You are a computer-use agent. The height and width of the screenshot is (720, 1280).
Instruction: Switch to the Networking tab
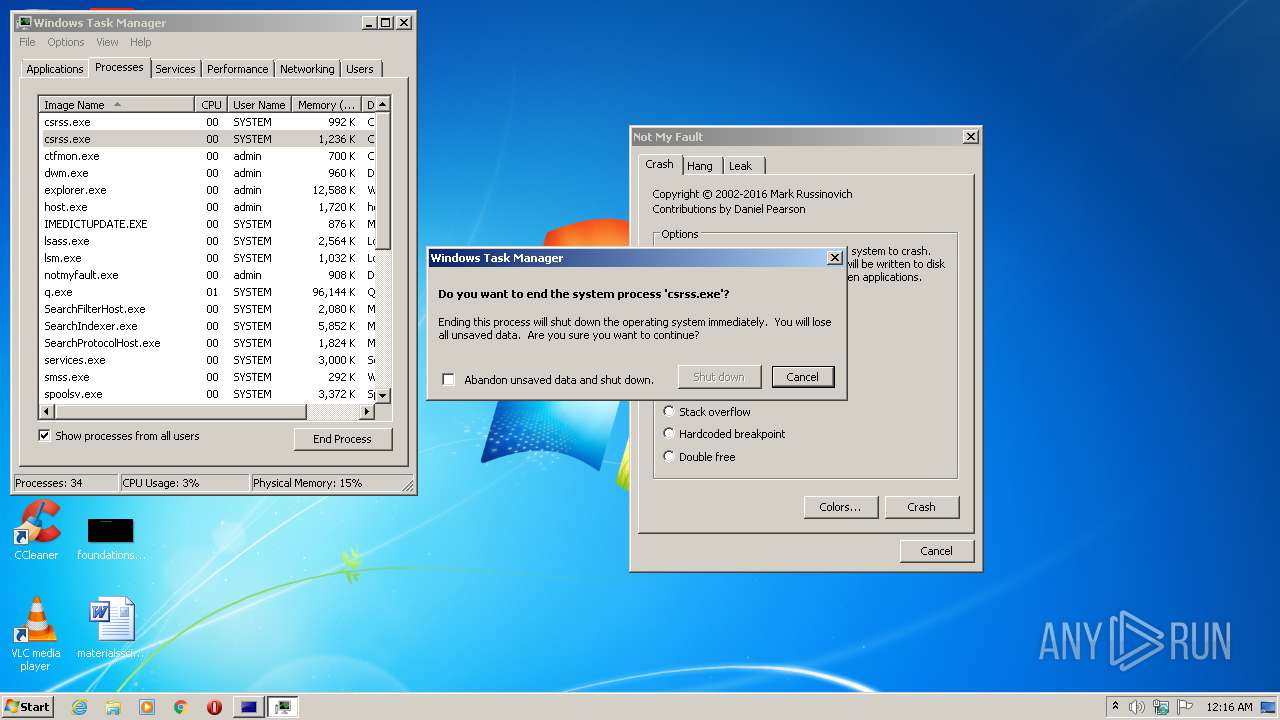[x=307, y=69]
